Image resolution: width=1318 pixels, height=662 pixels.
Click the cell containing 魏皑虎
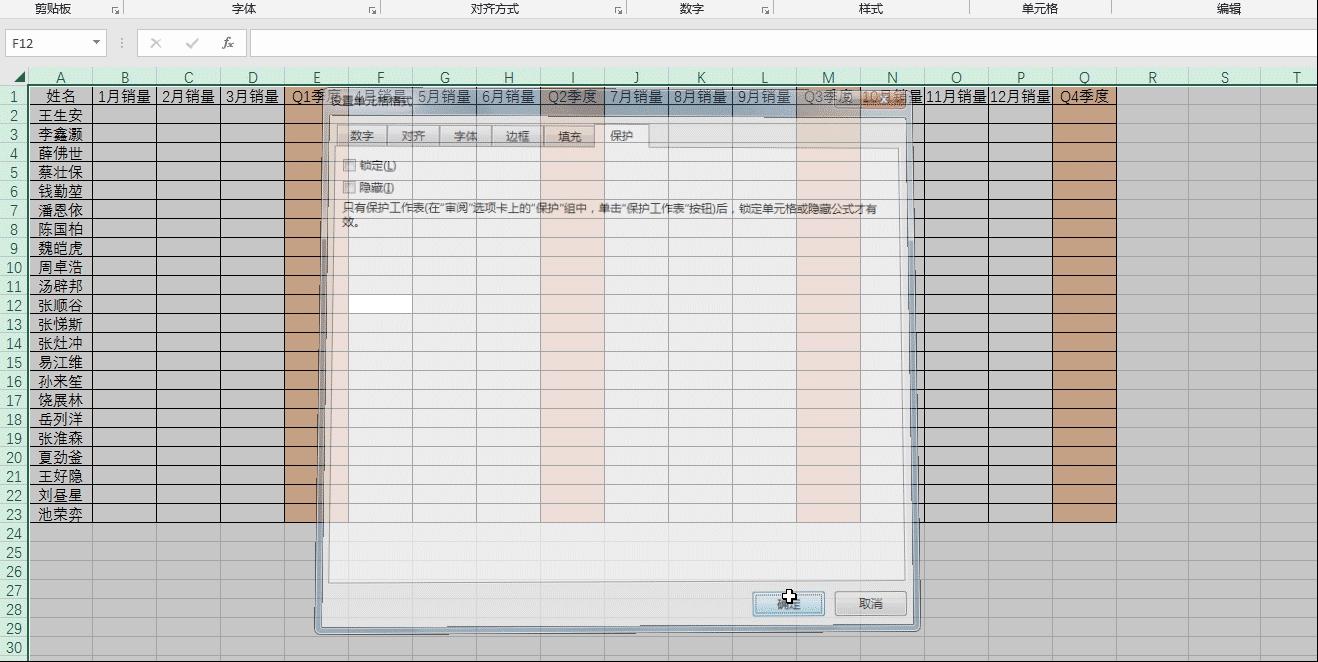(61, 248)
